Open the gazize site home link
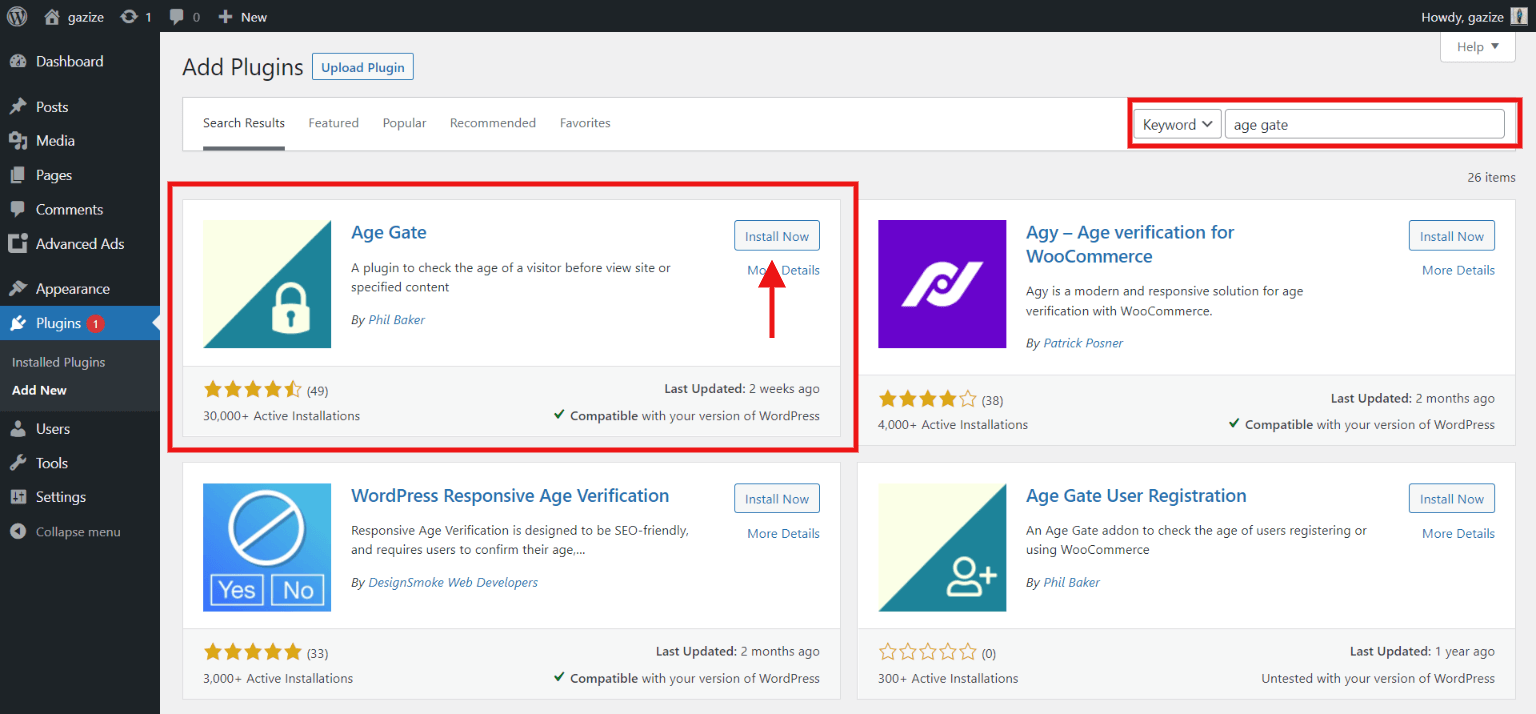This screenshot has height=714, width=1536. 74,16
